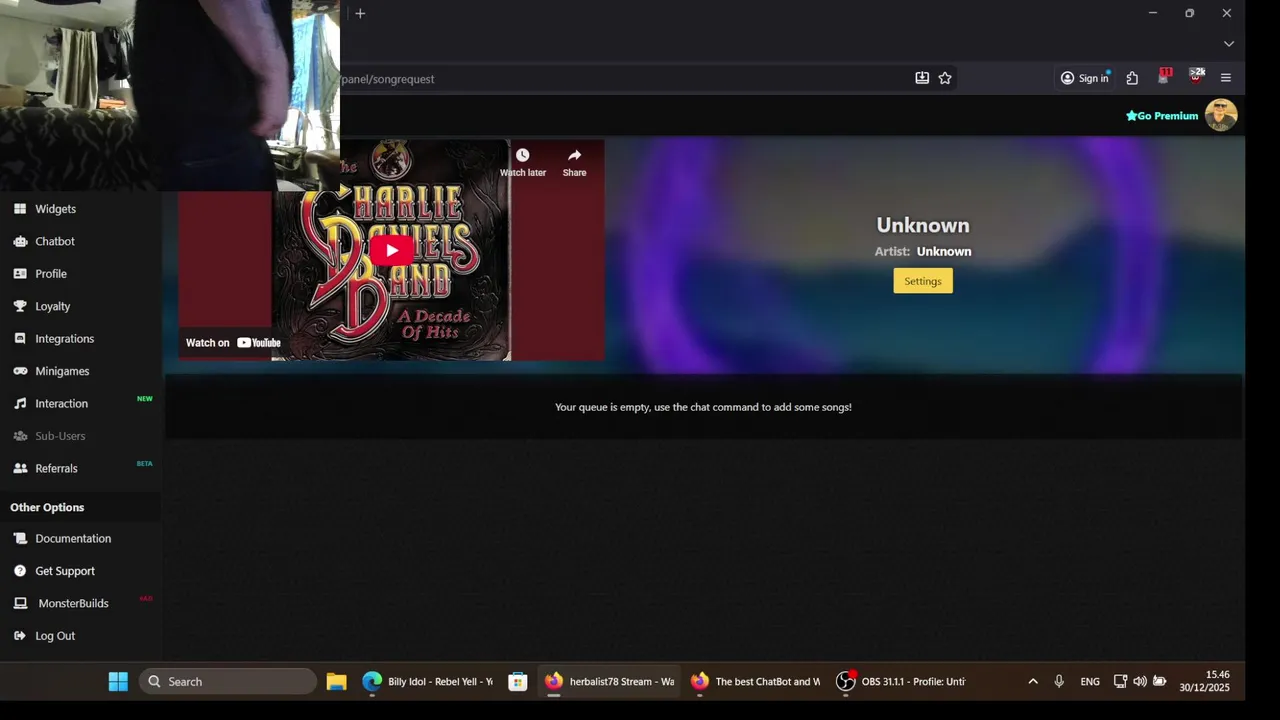This screenshot has height=720, width=1280.
Task: Open Watch on YouTube link
Action: (x=232, y=342)
